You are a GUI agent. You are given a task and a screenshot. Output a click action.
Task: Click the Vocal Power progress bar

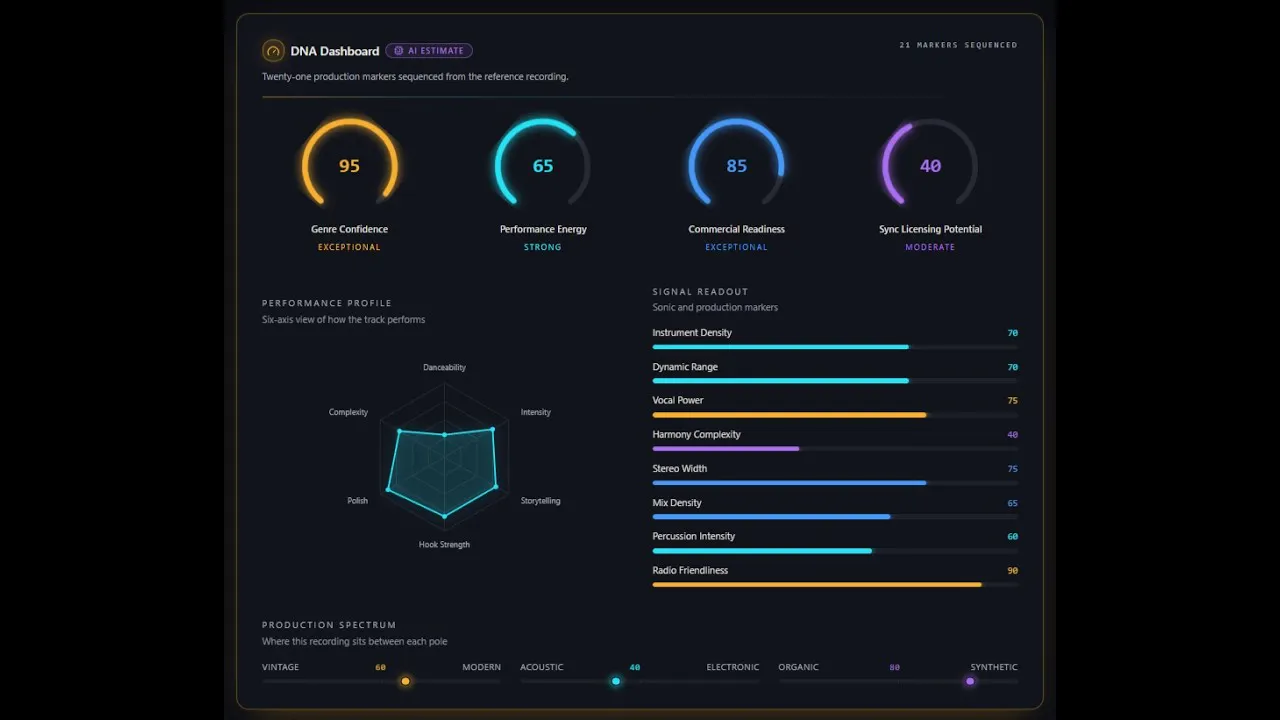835,415
